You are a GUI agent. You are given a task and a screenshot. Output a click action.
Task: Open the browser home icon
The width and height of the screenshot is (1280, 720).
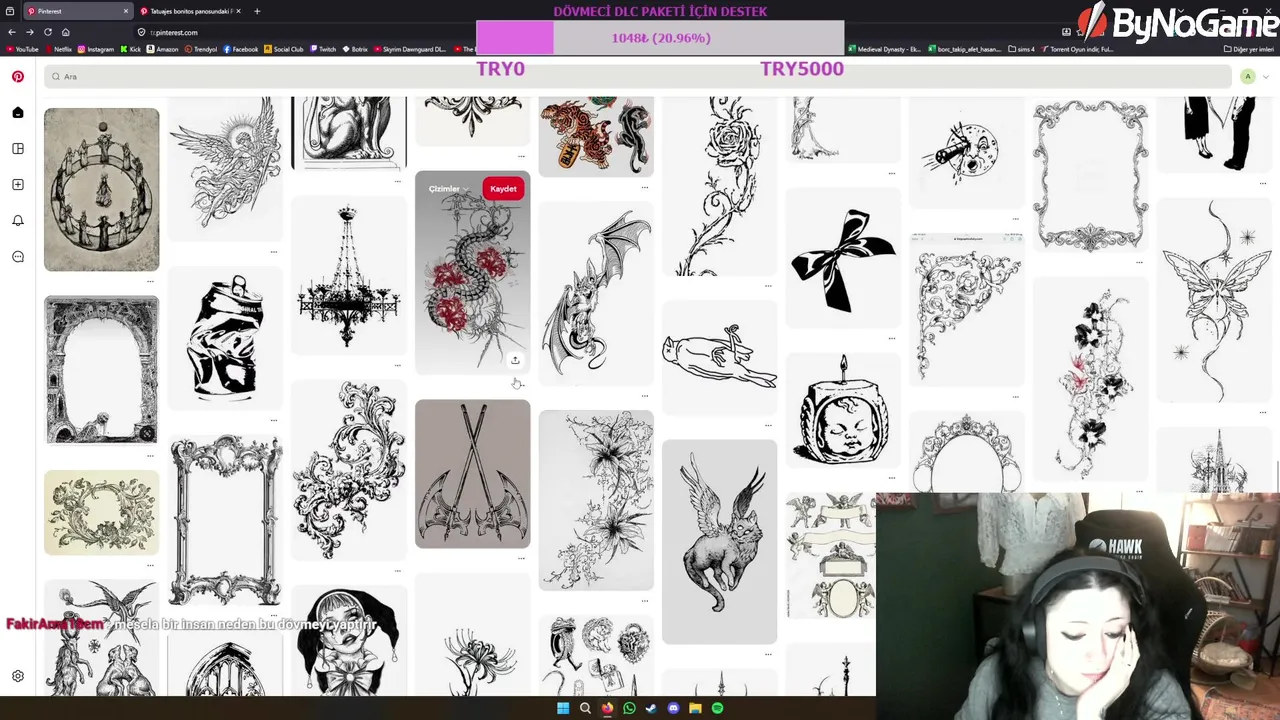tap(66, 32)
